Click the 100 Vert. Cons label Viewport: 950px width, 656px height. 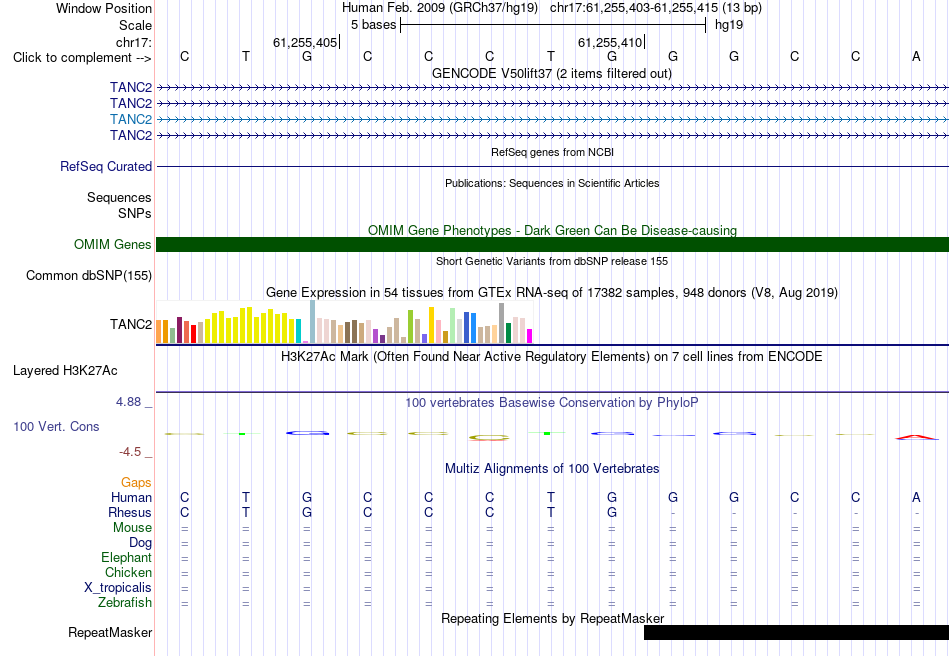56,426
